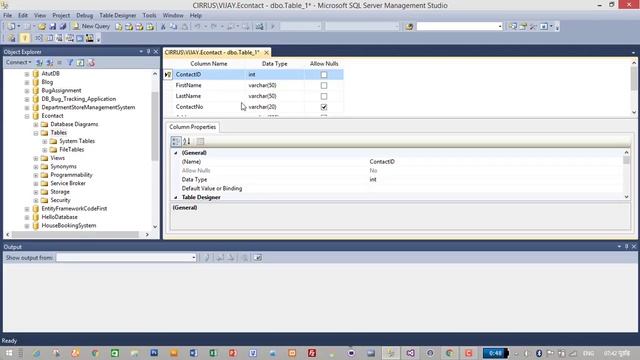Click the Data Type property row
640x360 pixels.
398,180
